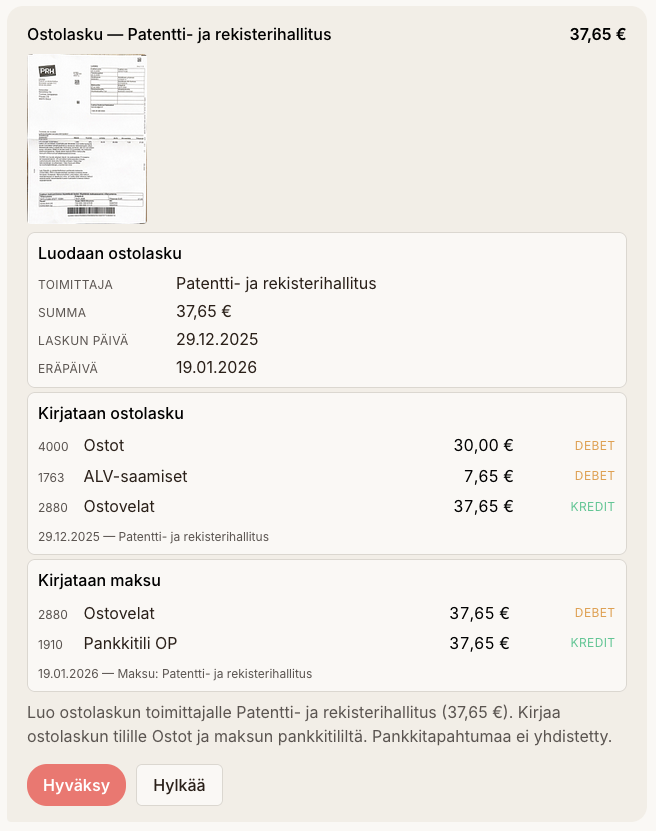
Task: Click the Ostovelat KREDIT posting row
Action: [x=326, y=507]
